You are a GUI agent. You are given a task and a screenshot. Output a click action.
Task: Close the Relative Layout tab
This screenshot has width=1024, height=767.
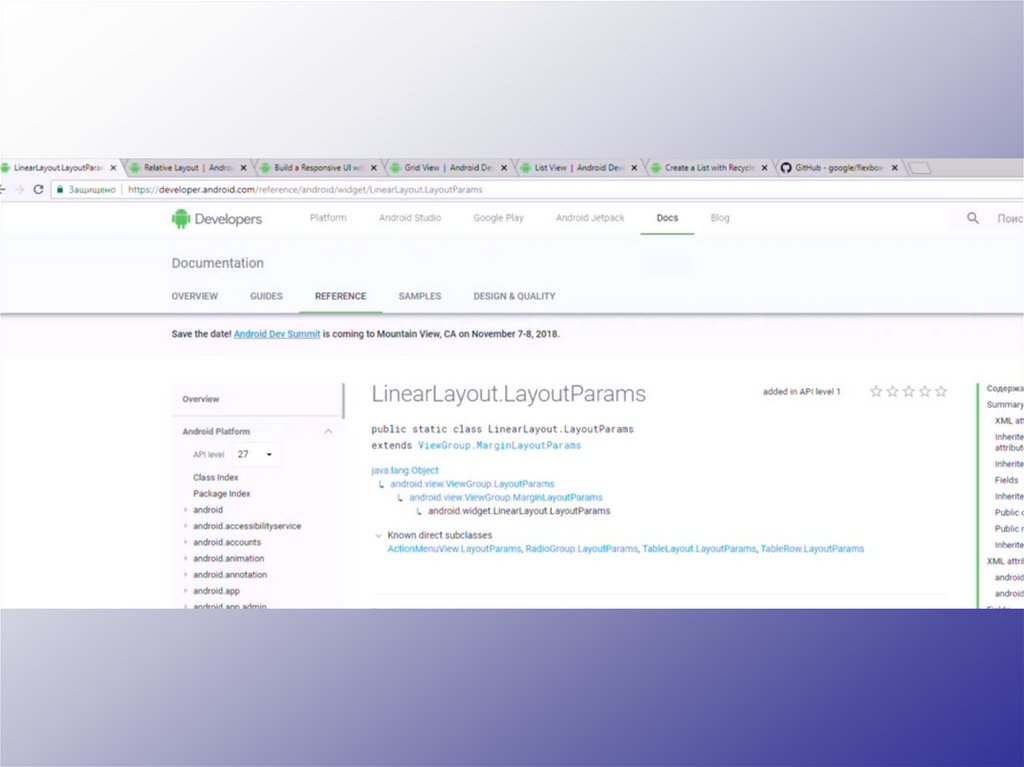(244, 168)
